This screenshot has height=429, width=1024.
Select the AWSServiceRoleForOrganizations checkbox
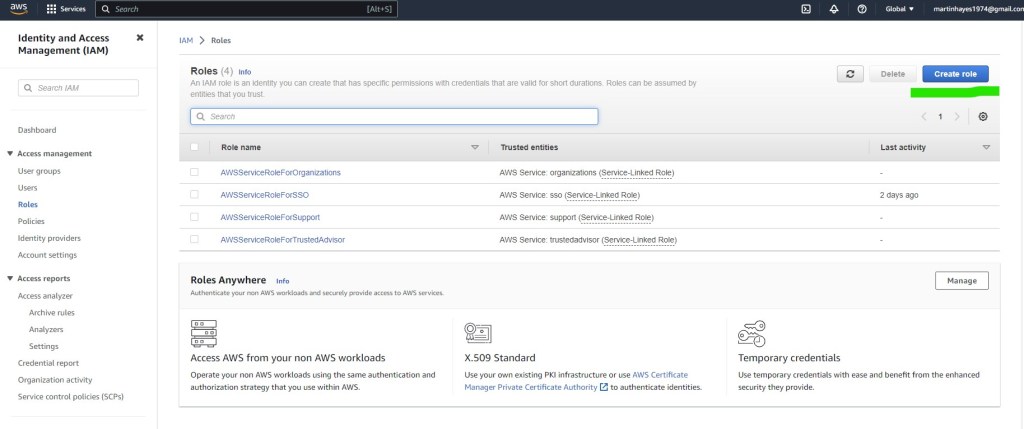tap(194, 172)
